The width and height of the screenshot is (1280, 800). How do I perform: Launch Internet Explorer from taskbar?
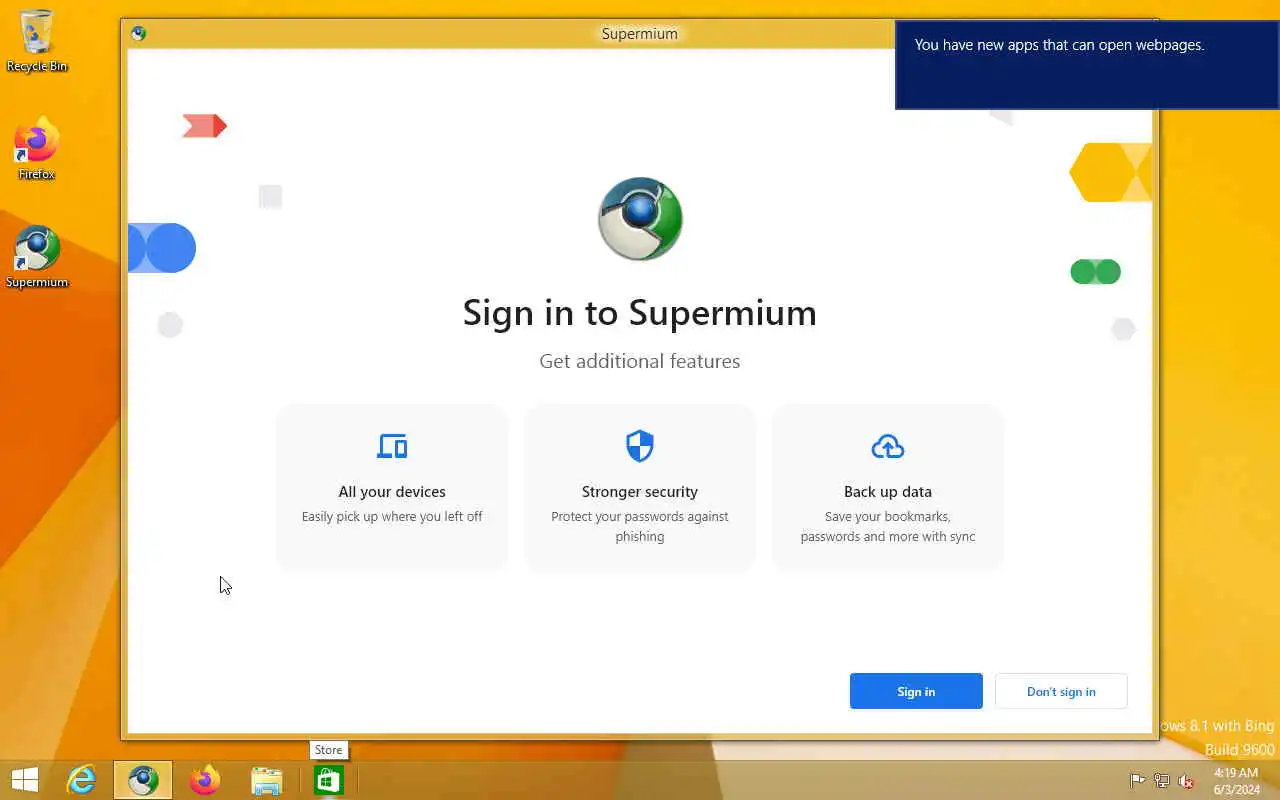click(x=81, y=780)
